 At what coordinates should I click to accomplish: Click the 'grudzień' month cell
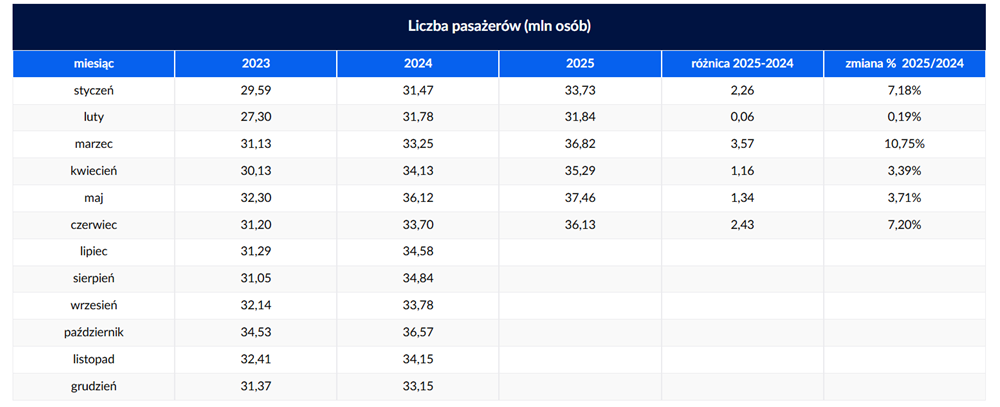tap(94, 386)
